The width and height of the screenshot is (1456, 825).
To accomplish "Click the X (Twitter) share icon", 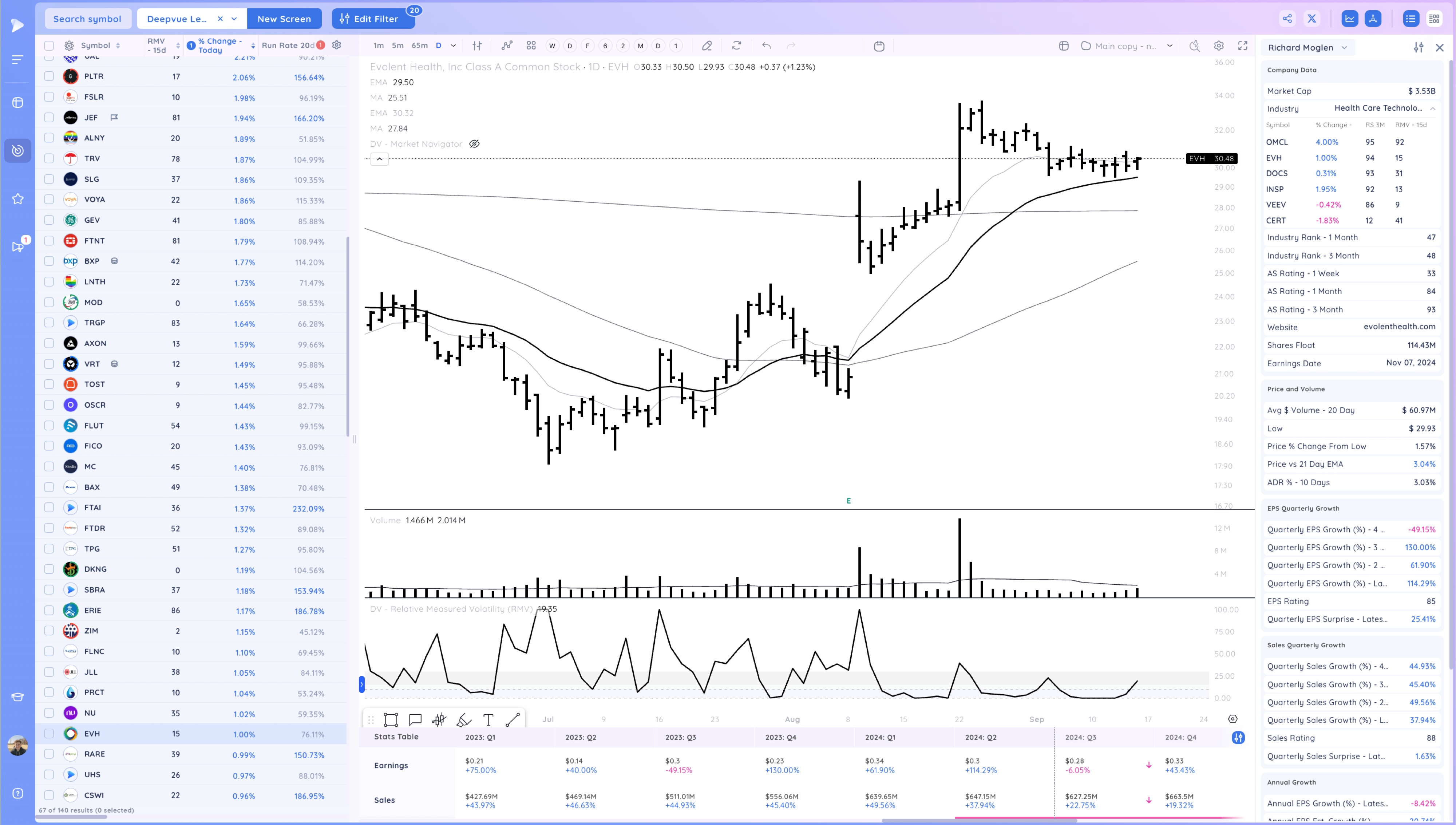I will (x=1311, y=19).
